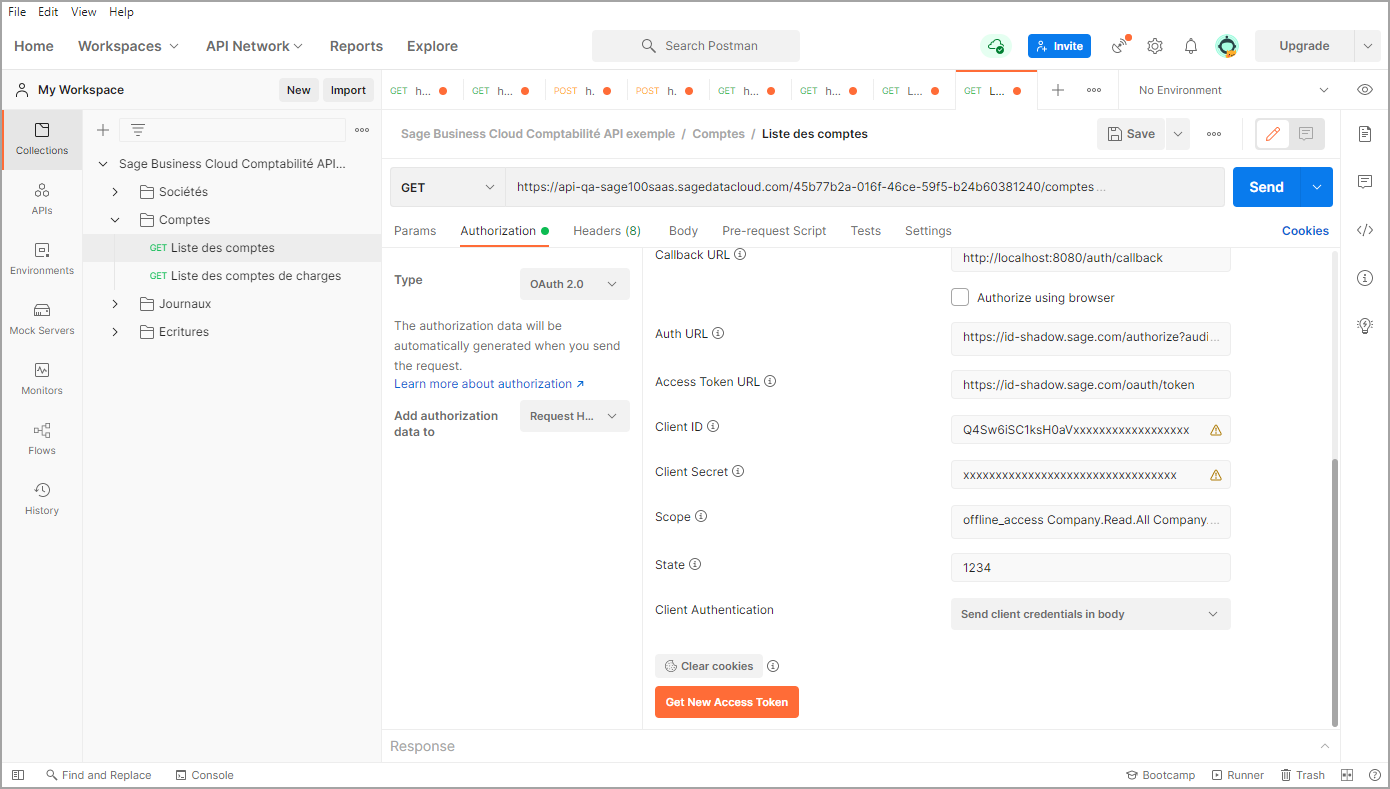Screen dimensions: 1390x789
Task: Create a new collection with plus icon
Action: pyautogui.click(x=102, y=130)
